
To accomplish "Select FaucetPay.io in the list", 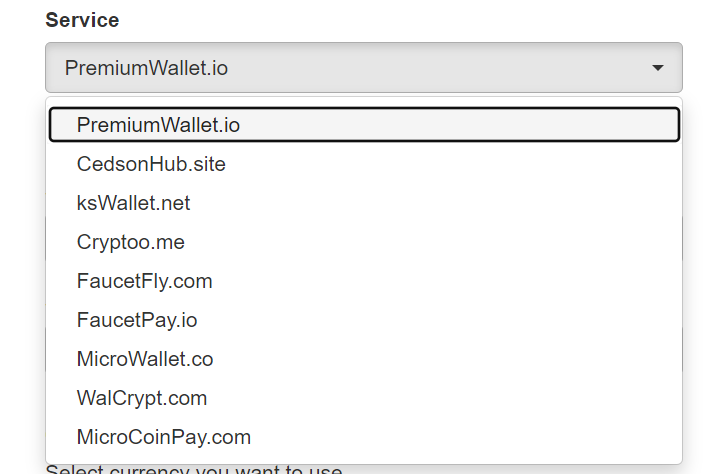I will click(137, 320).
